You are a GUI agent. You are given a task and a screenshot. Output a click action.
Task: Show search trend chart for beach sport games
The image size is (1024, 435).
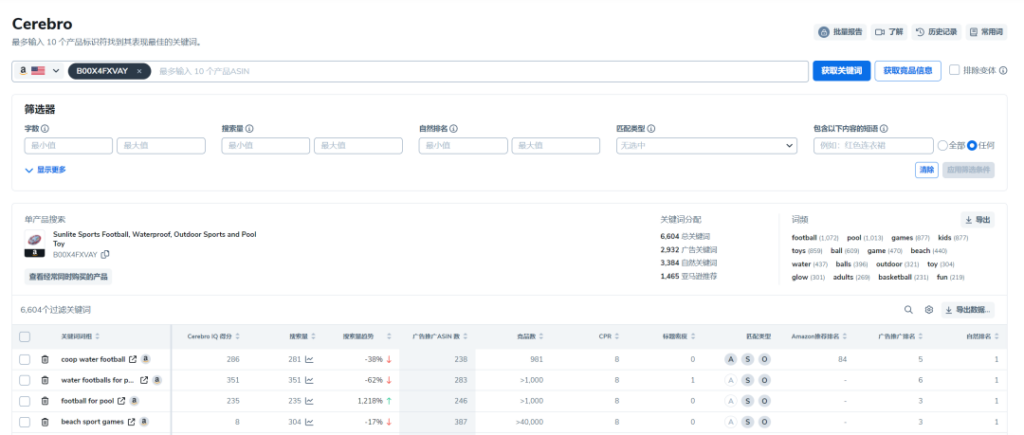pyautogui.click(x=310, y=422)
